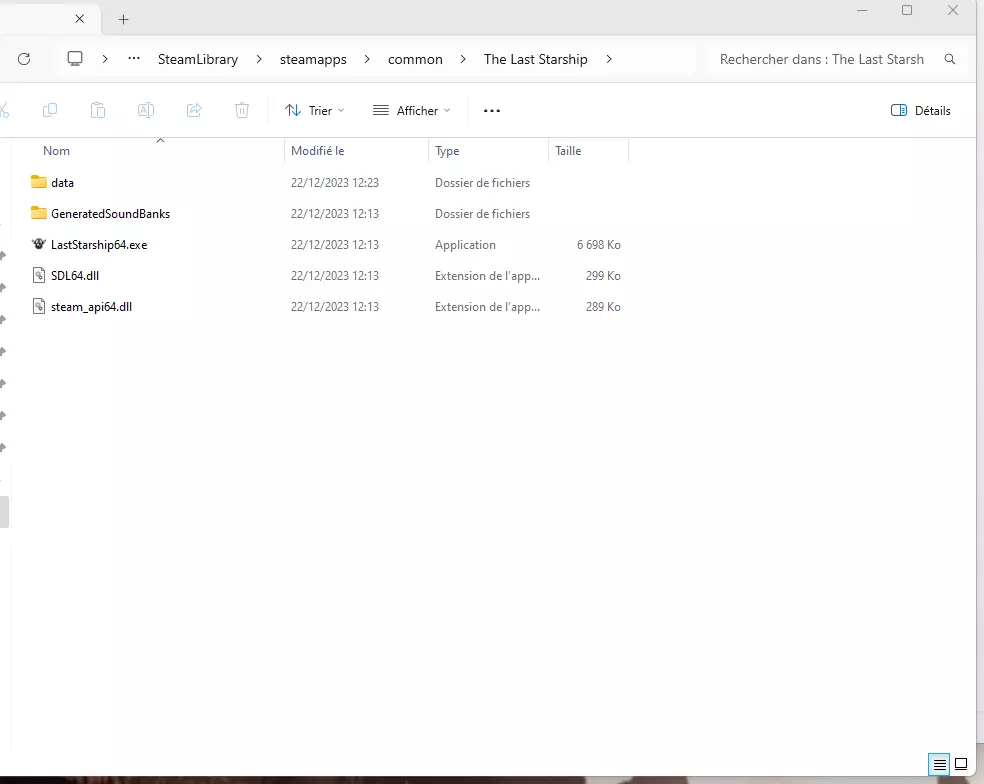
Task: Expand chevron after The Last Starship
Action: (x=609, y=59)
